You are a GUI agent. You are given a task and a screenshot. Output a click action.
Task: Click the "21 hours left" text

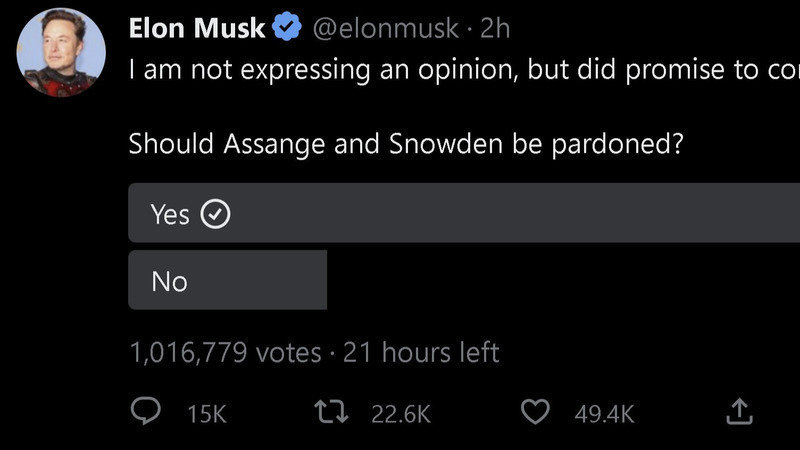pyautogui.click(x=421, y=352)
